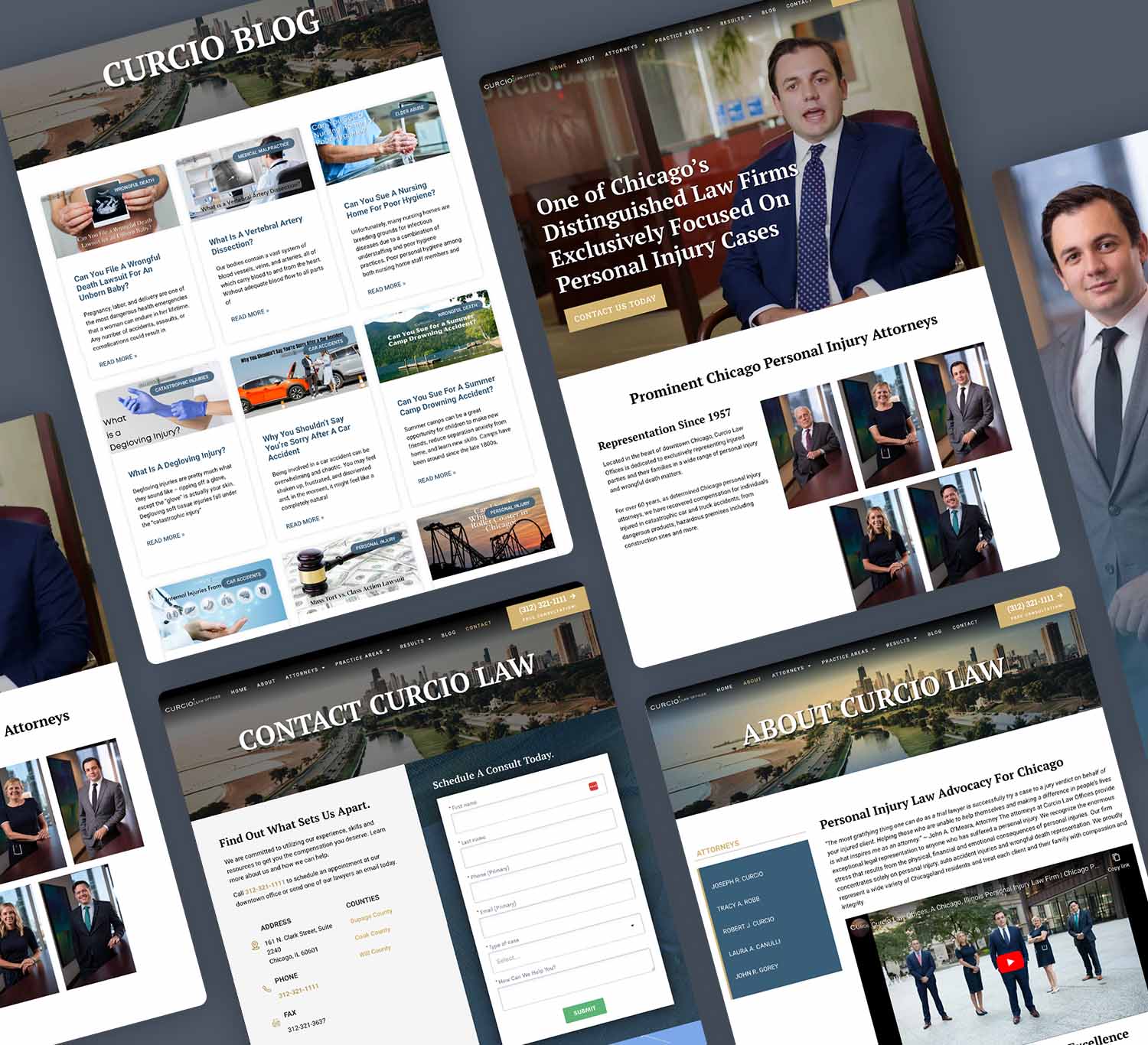The image size is (1148, 1045).
Task: Click the phone handset icon on the Contact page
Action: [266, 988]
